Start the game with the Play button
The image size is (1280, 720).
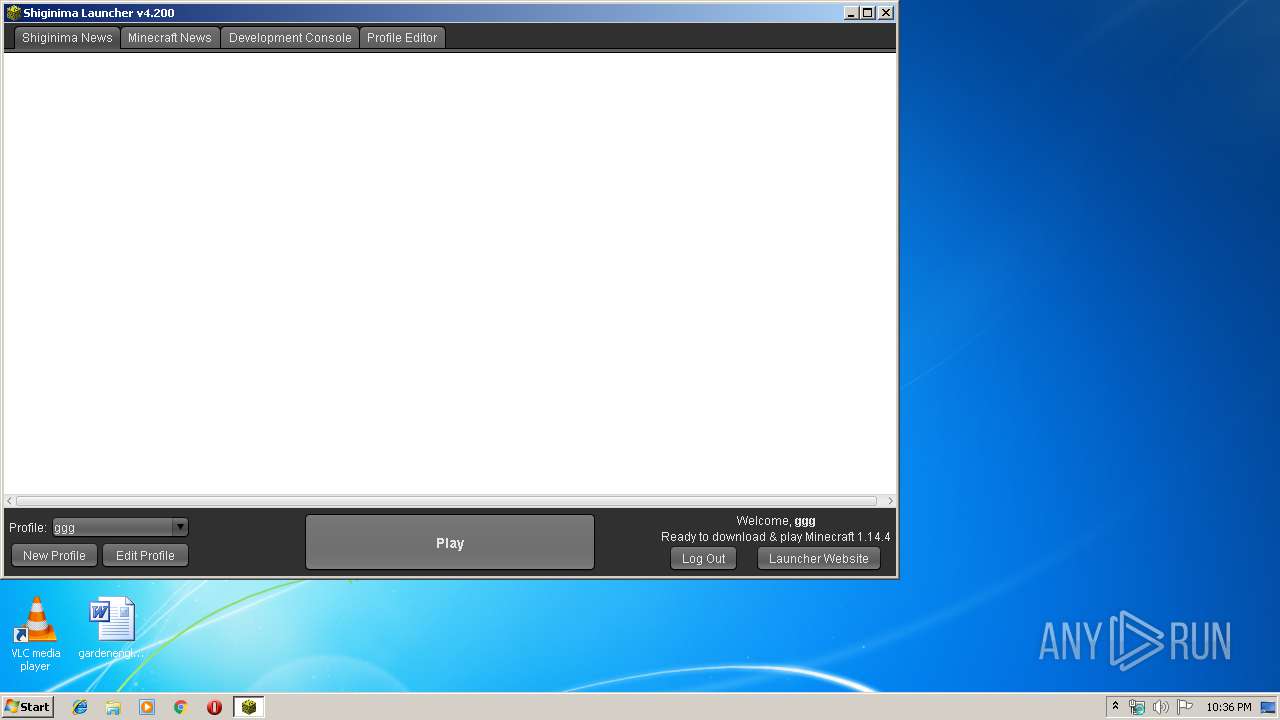tap(450, 543)
